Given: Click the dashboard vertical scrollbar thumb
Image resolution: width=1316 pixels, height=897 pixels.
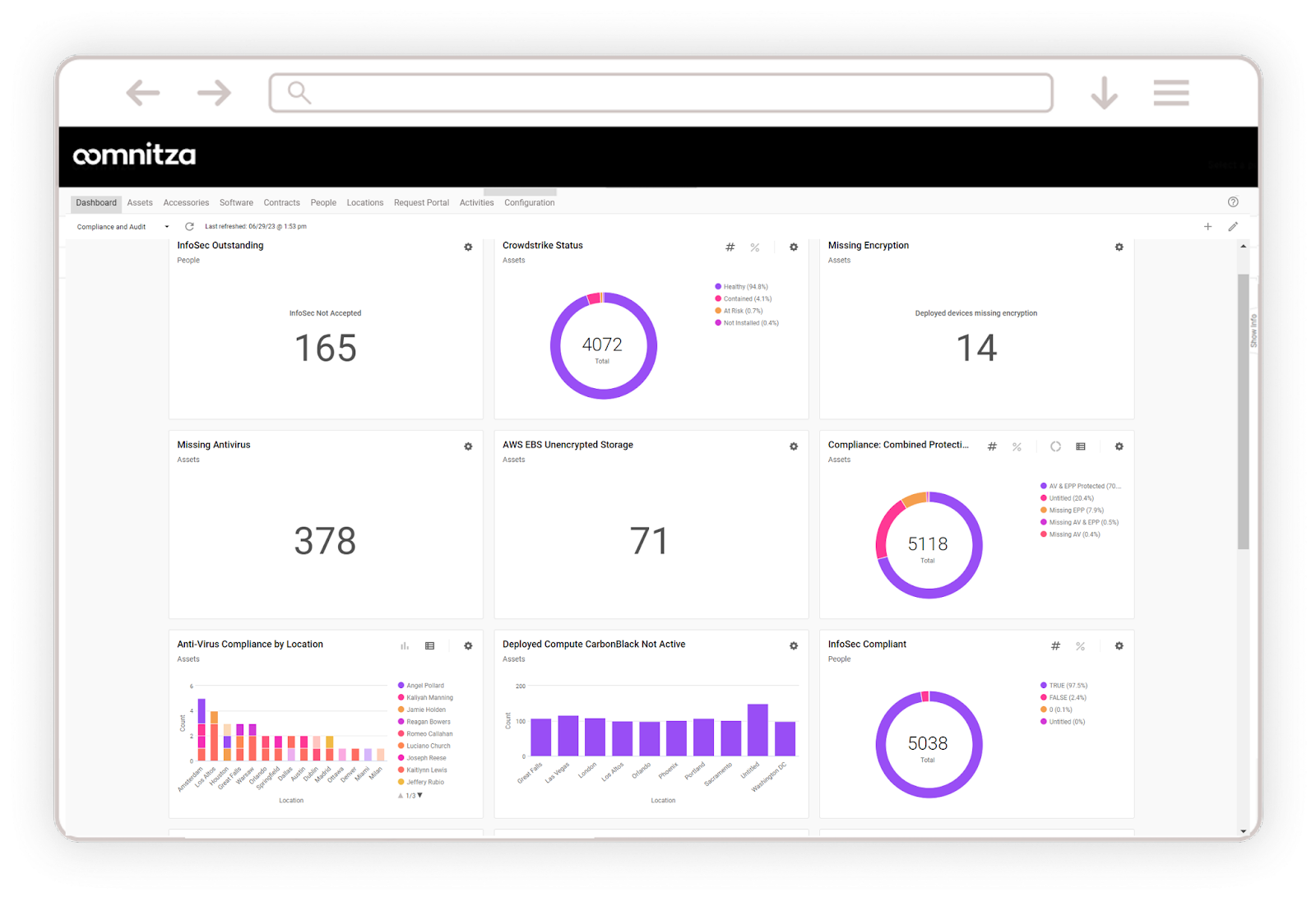Looking at the screenshot, I should pyautogui.click(x=1244, y=411).
